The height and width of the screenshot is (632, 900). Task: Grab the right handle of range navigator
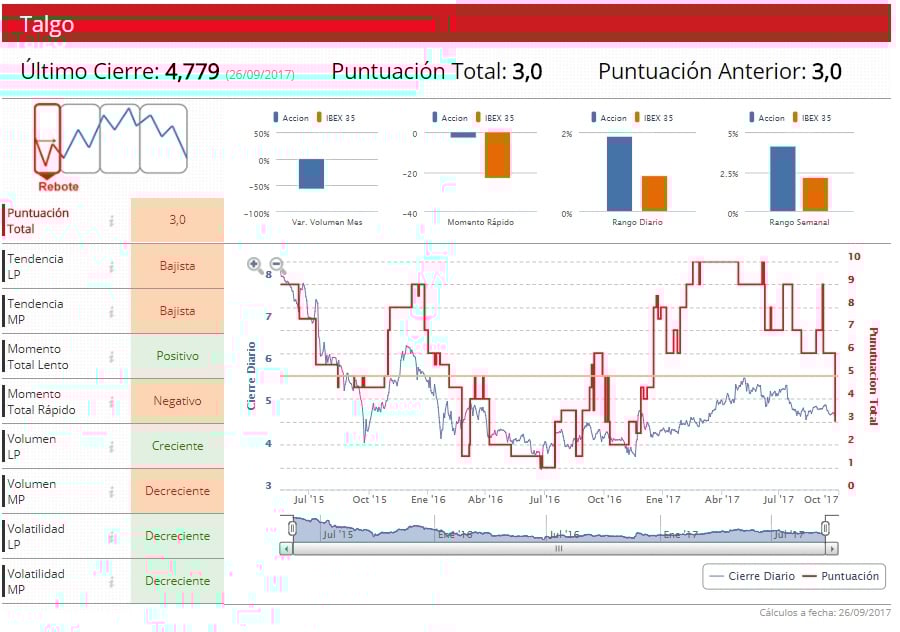[825, 528]
